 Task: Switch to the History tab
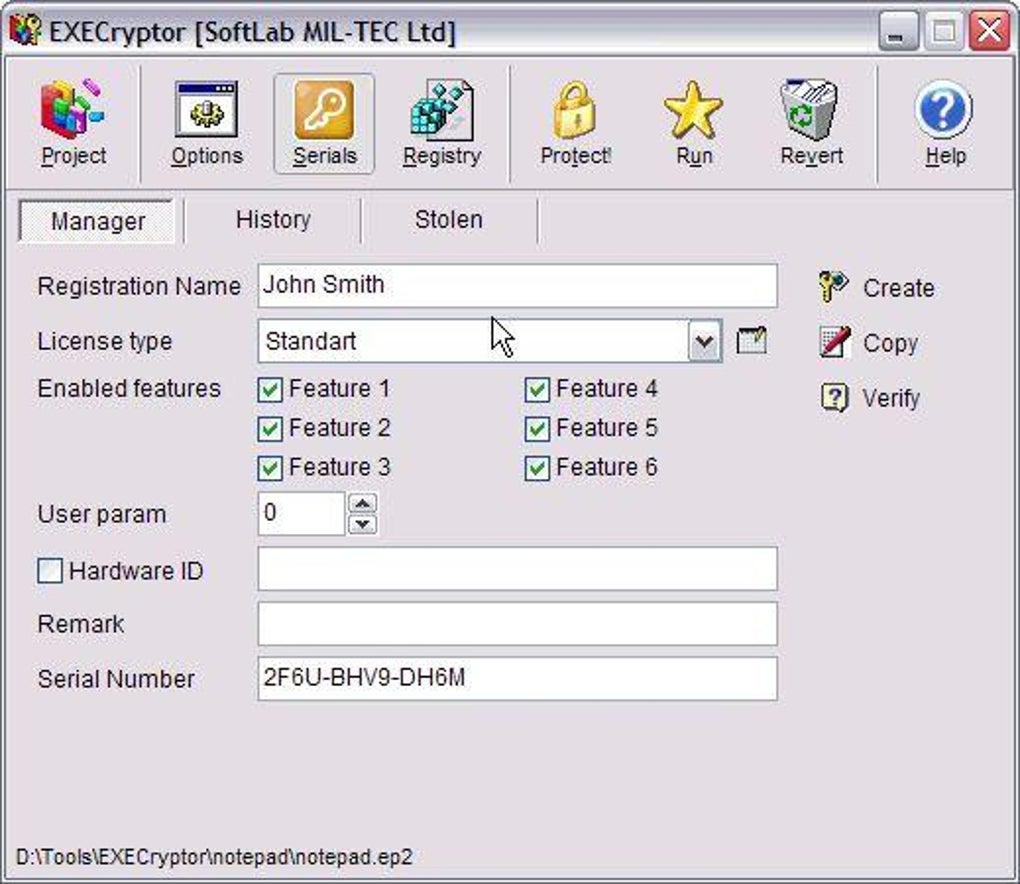coord(273,220)
